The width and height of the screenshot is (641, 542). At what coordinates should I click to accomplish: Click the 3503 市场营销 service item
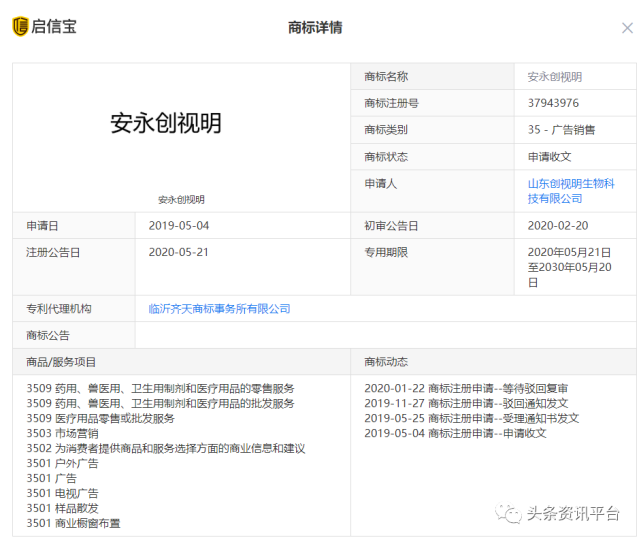point(62,433)
